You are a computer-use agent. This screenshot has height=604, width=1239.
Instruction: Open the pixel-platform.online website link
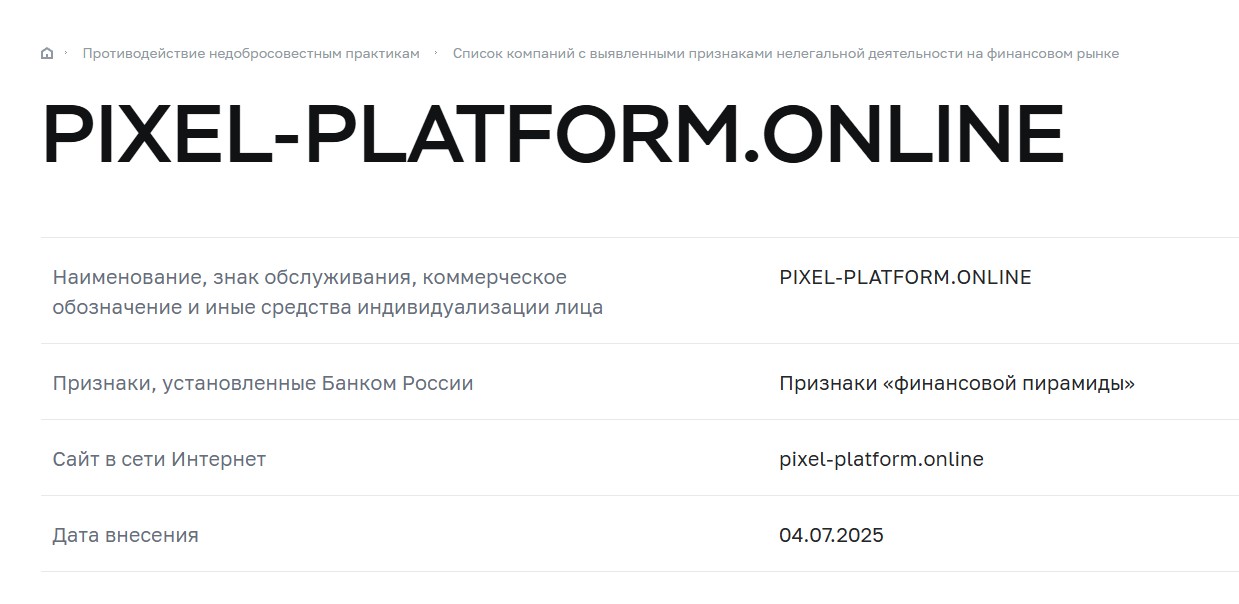pyautogui.click(x=880, y=459)
